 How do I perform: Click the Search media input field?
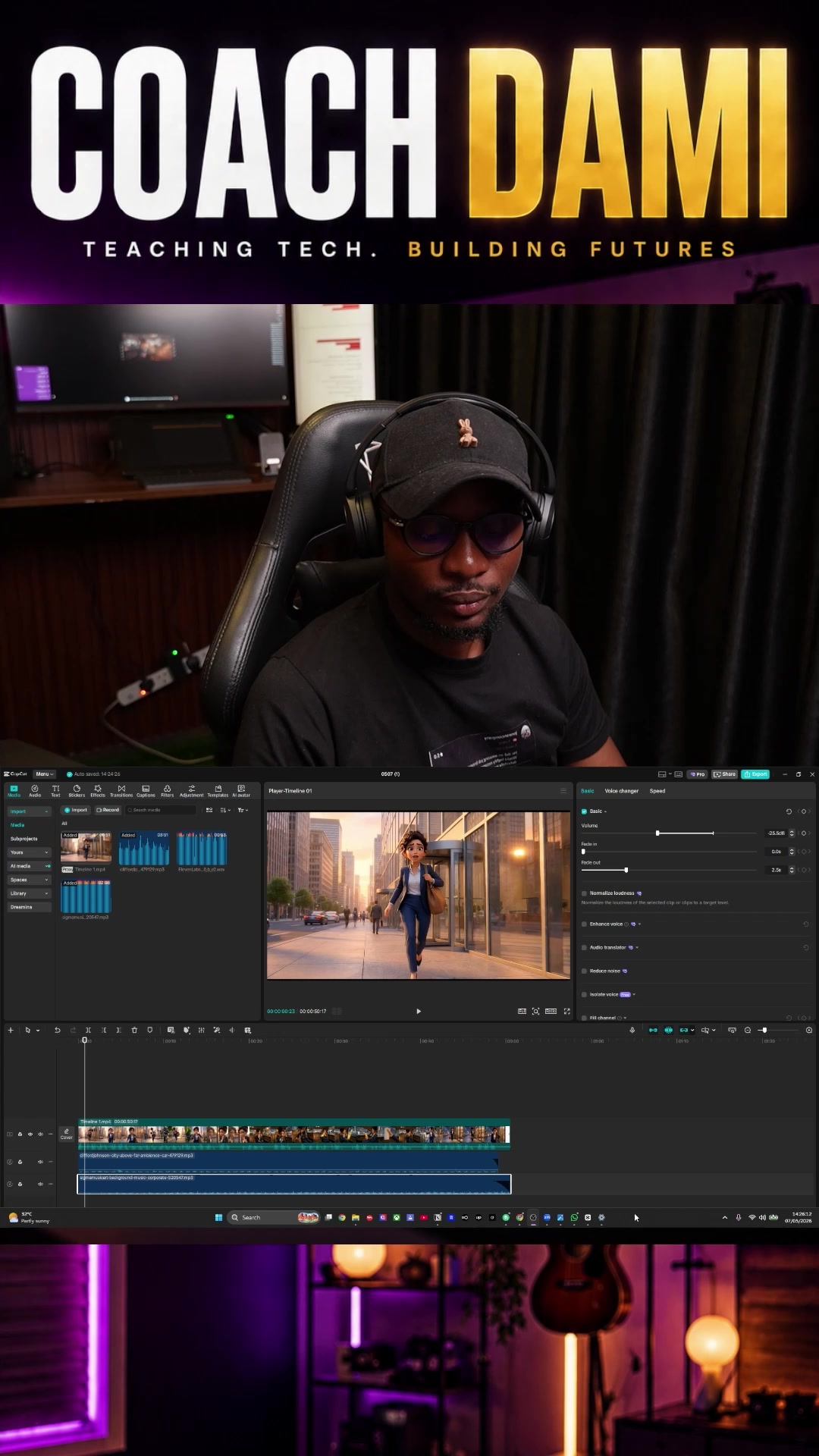[161, 811]
